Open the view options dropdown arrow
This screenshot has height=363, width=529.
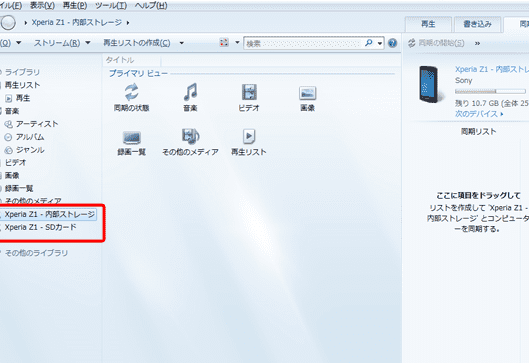click(x=237, y=43)
